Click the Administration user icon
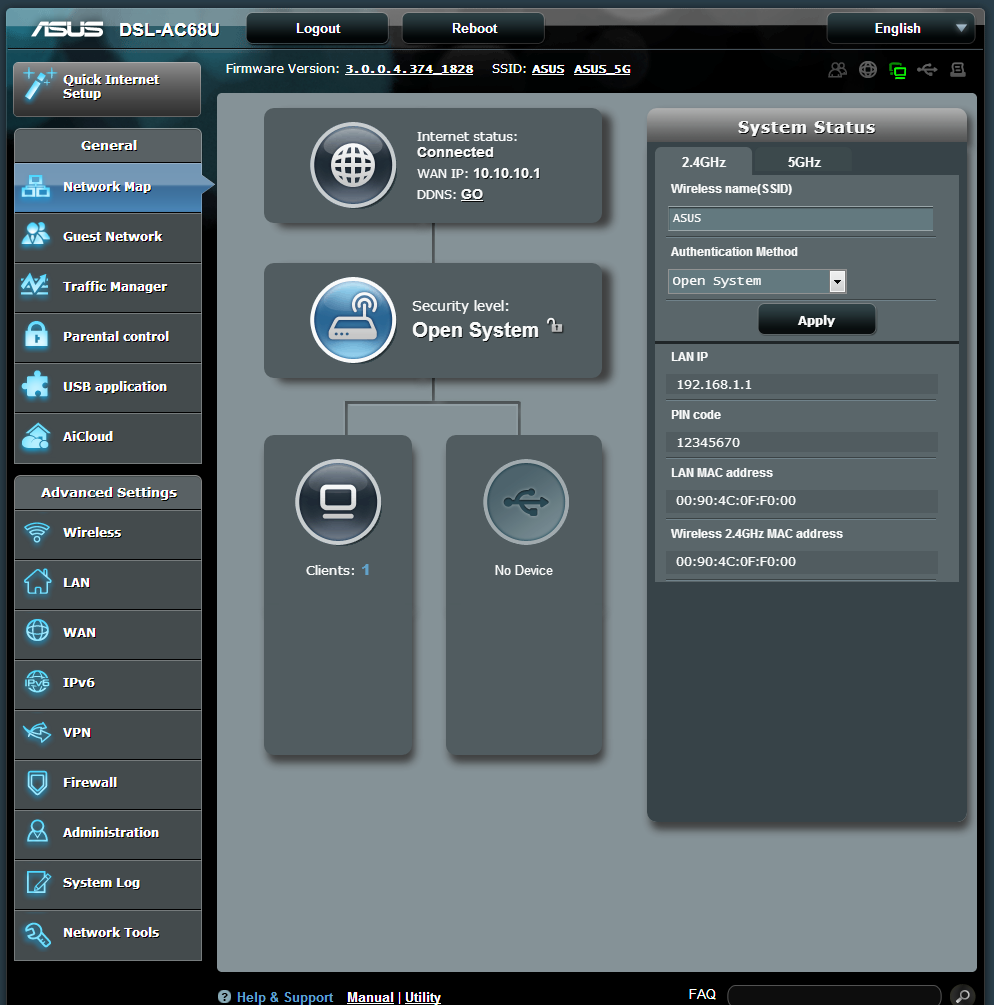This screenshot has height=1005, width=994. tap(37, 831)
